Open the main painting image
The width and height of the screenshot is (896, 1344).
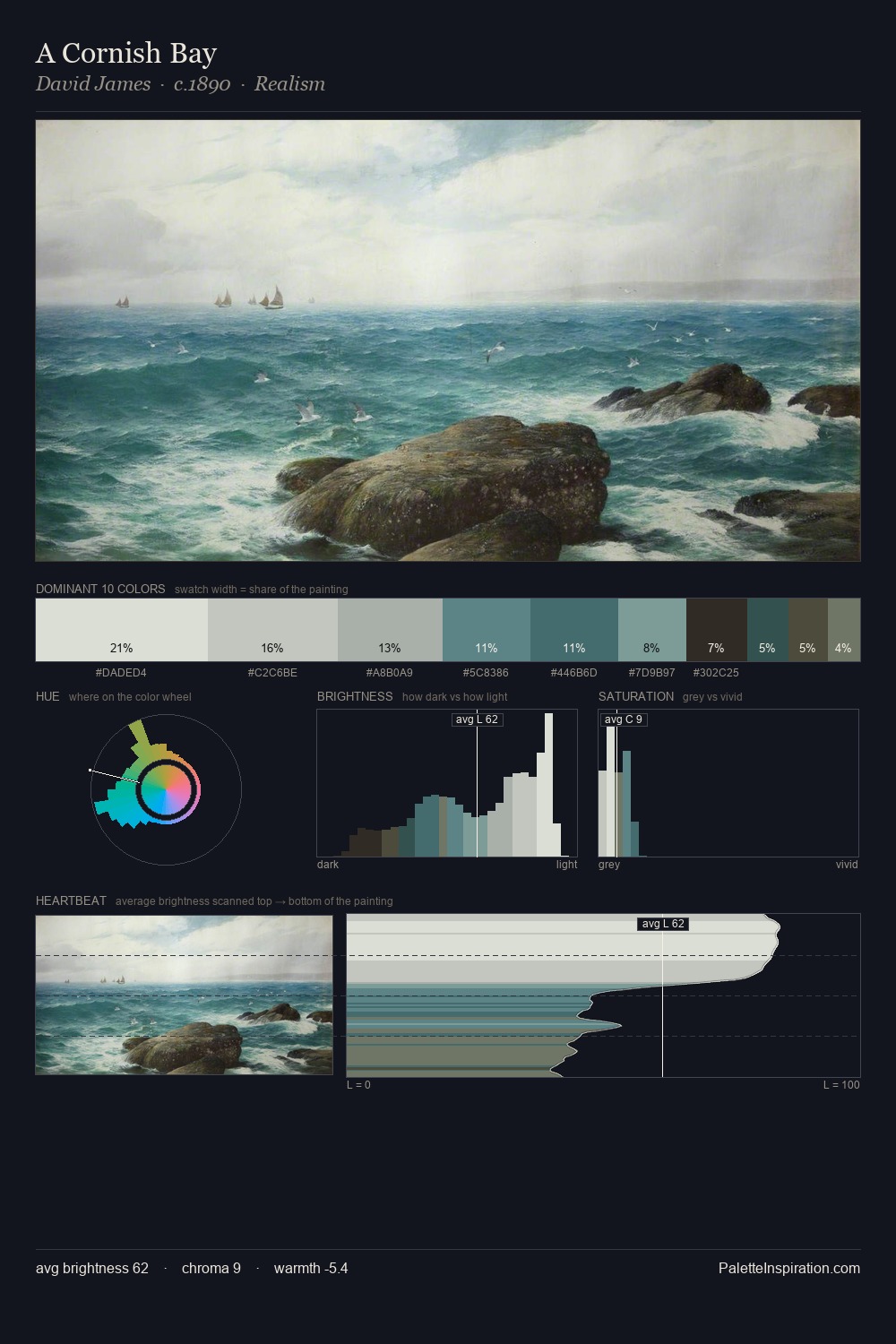click(448, 340)
